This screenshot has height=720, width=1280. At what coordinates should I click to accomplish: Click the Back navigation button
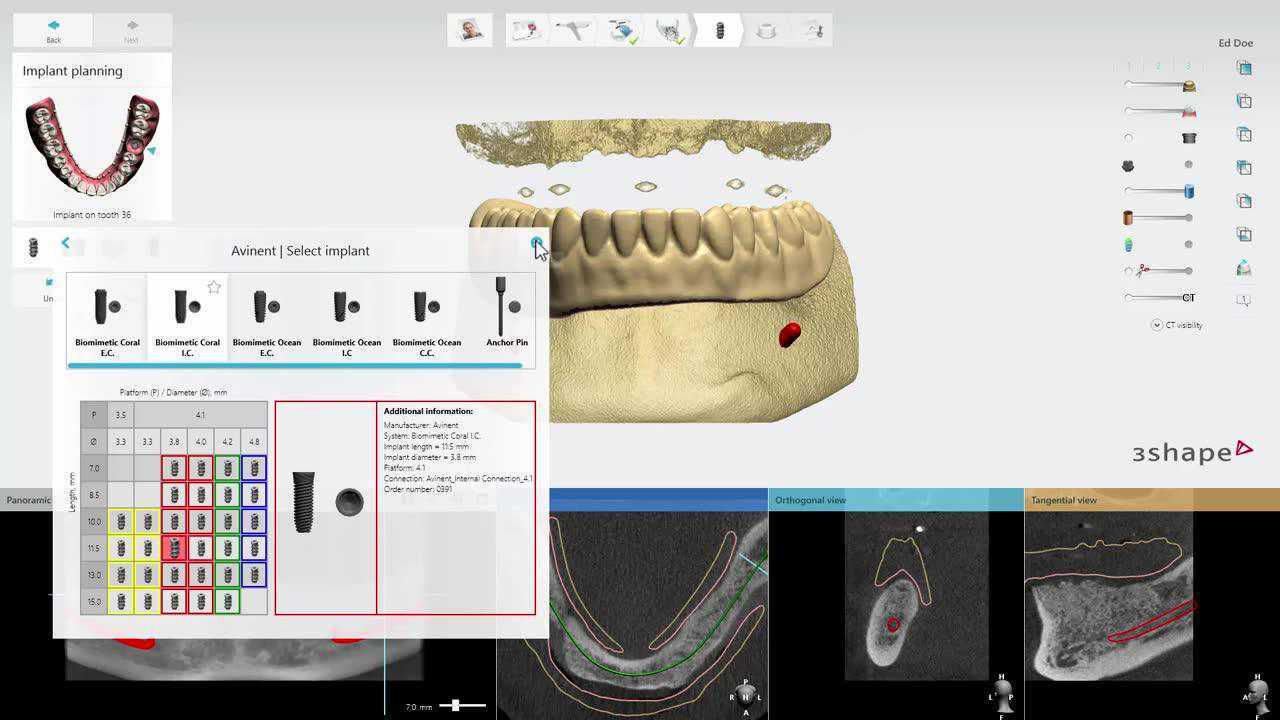coord(52,29)
